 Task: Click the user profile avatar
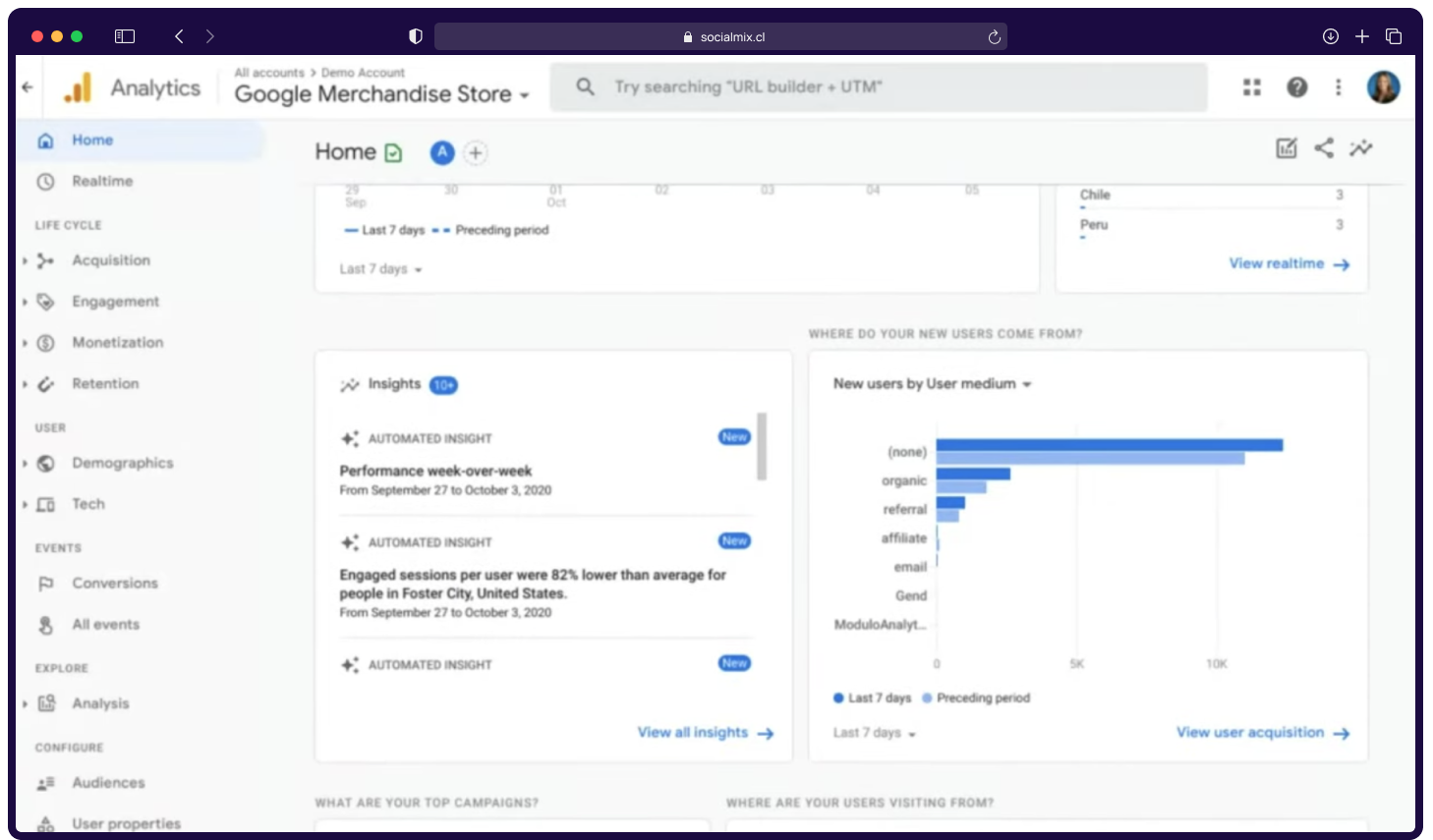point(1383,87)
